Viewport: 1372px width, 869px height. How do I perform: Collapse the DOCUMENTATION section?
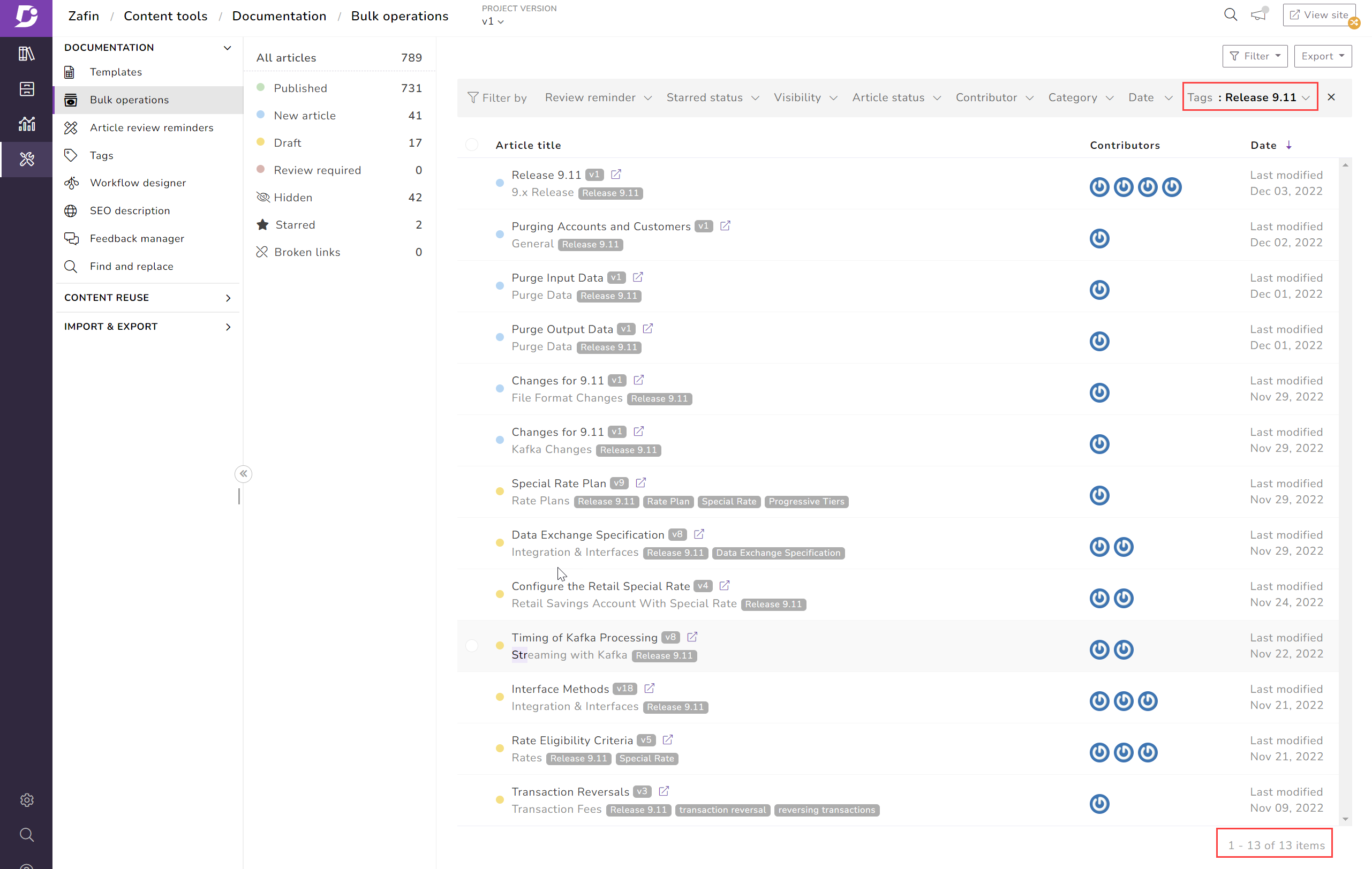click(227, 47)
